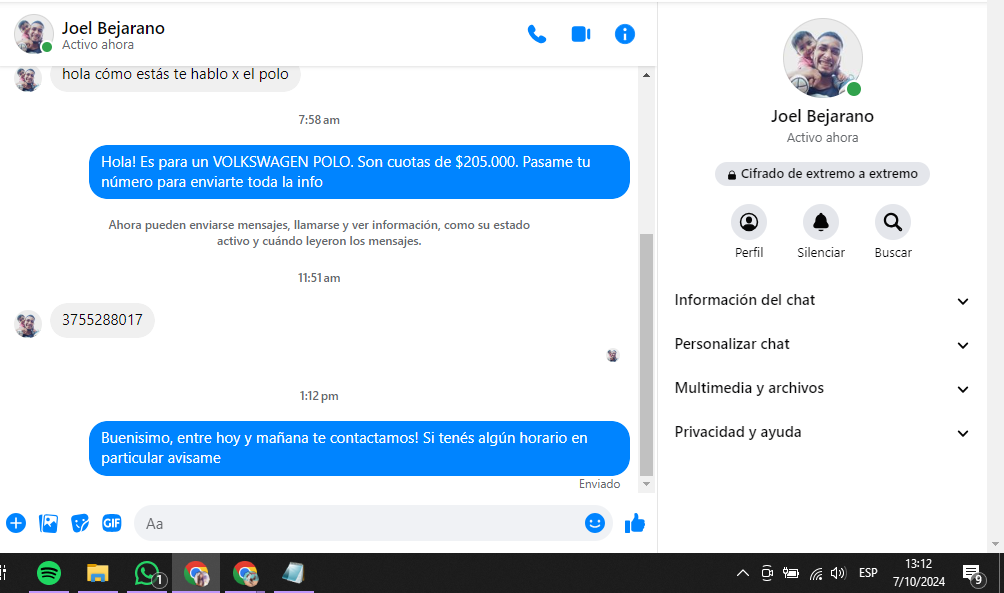Open the sticker picker

pos(80,523)
